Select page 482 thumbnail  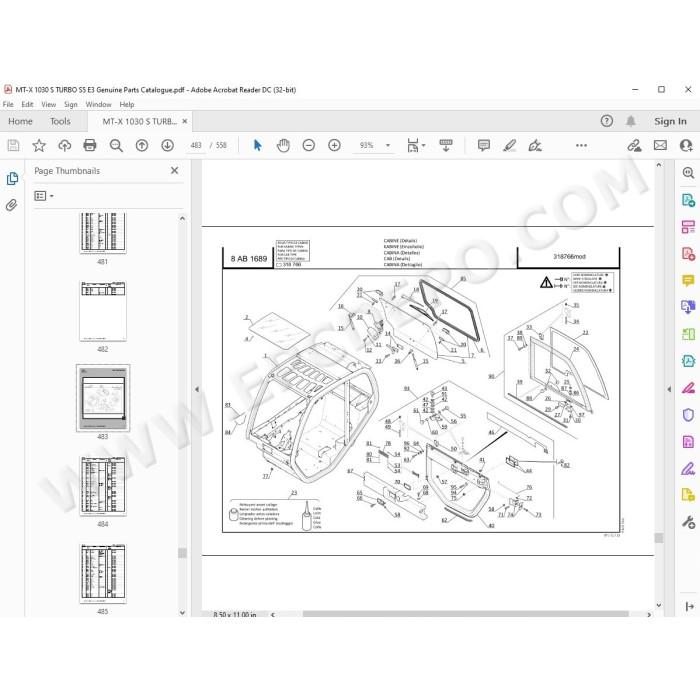(x=103, y=311)
